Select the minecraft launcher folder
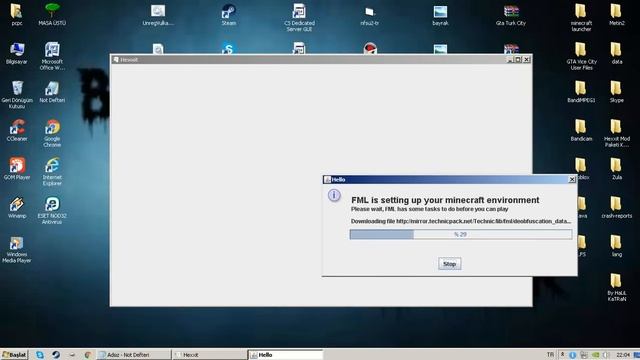 pos(581,18)
